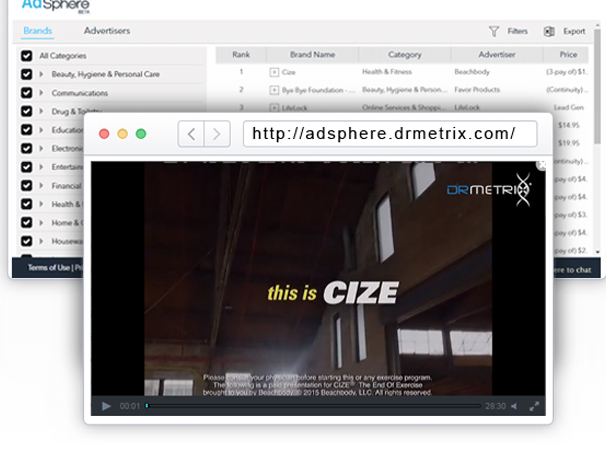Open the Filters funnel icon
606x454 pixels.
[494, 31]
